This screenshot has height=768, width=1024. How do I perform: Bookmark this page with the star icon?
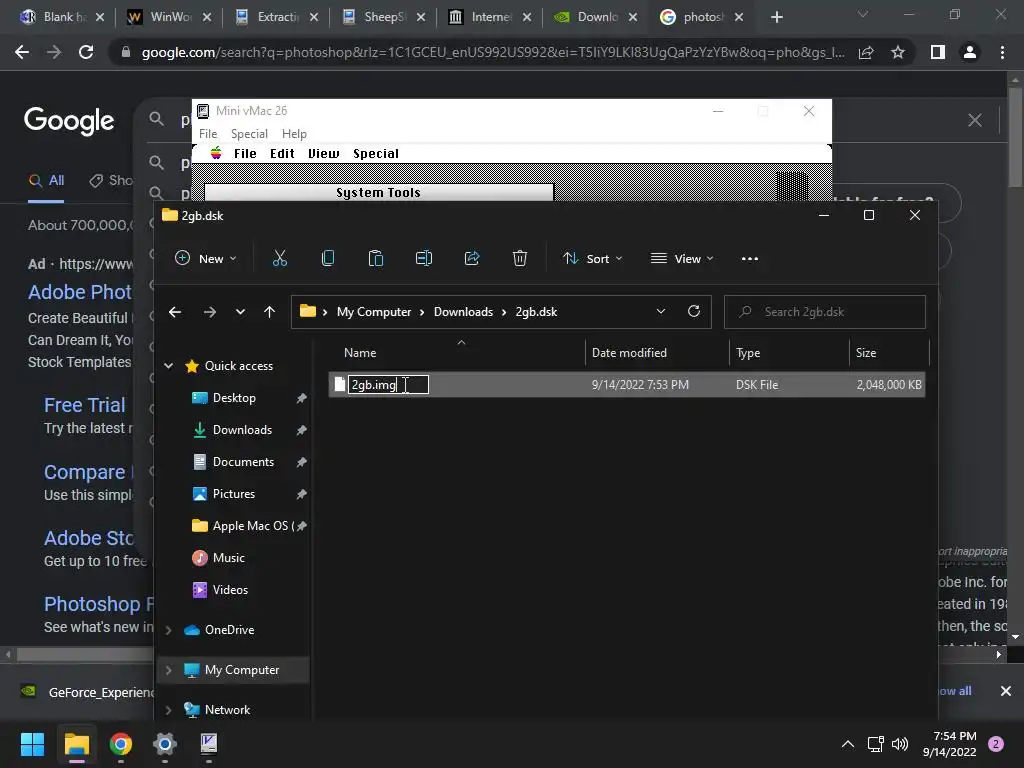point(898,52)
